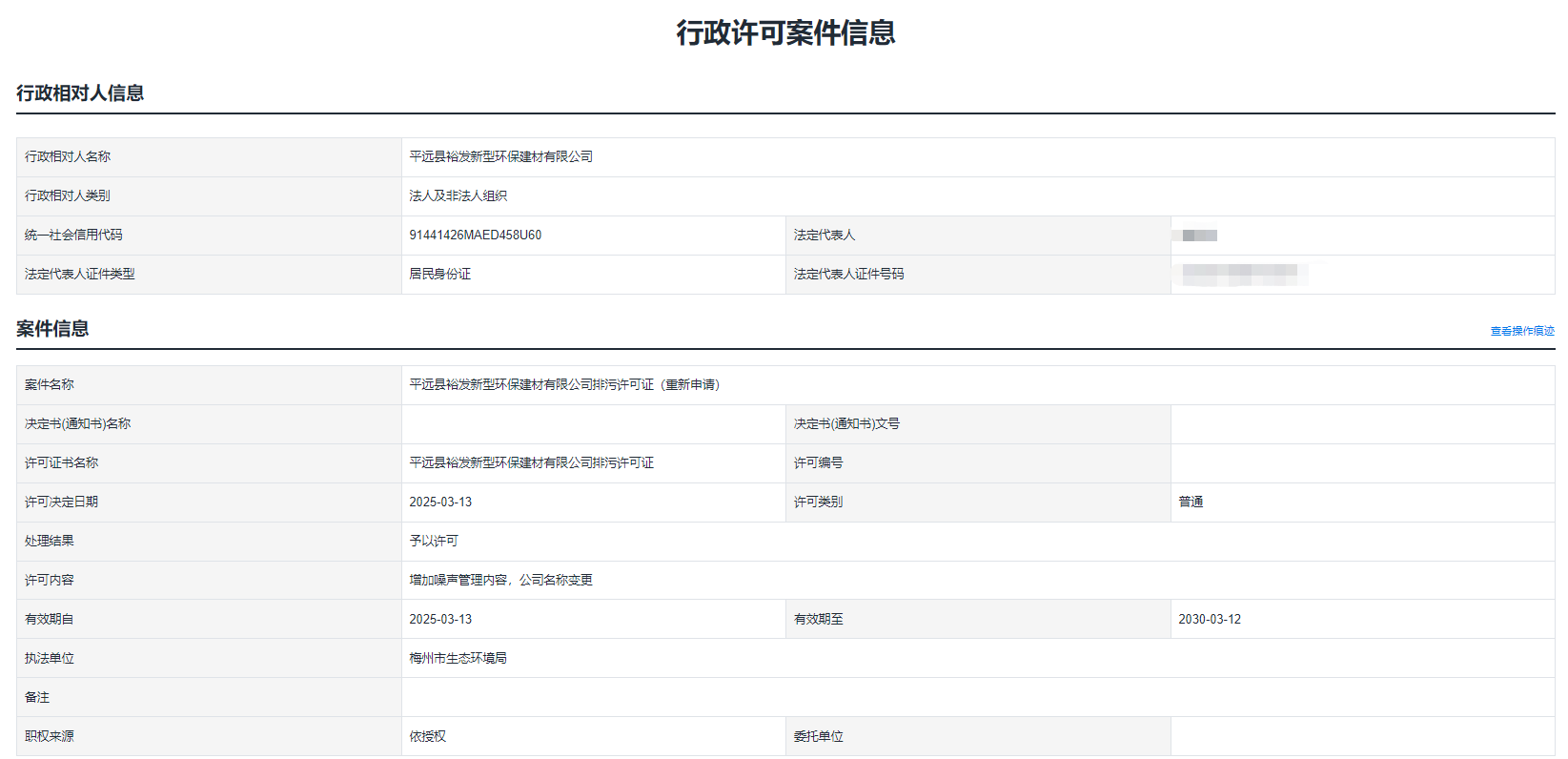
Task: Click the empty 许可编号 value cell
Action: pos(1362,463)
